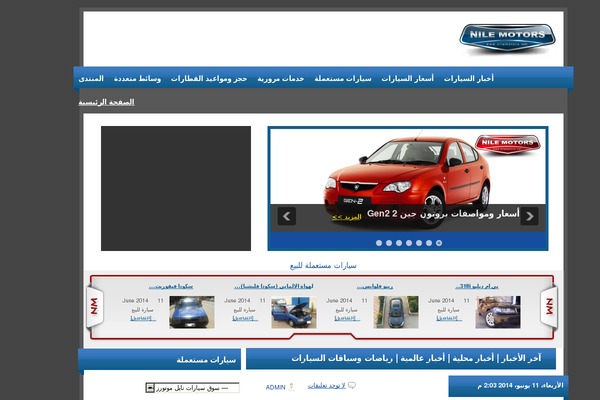Image resolution: width=600 pixels, height=400 pixels.
Task: Click the post date الأربعاء 11 يونيو 2014 header
Action: tap(520, 385)
